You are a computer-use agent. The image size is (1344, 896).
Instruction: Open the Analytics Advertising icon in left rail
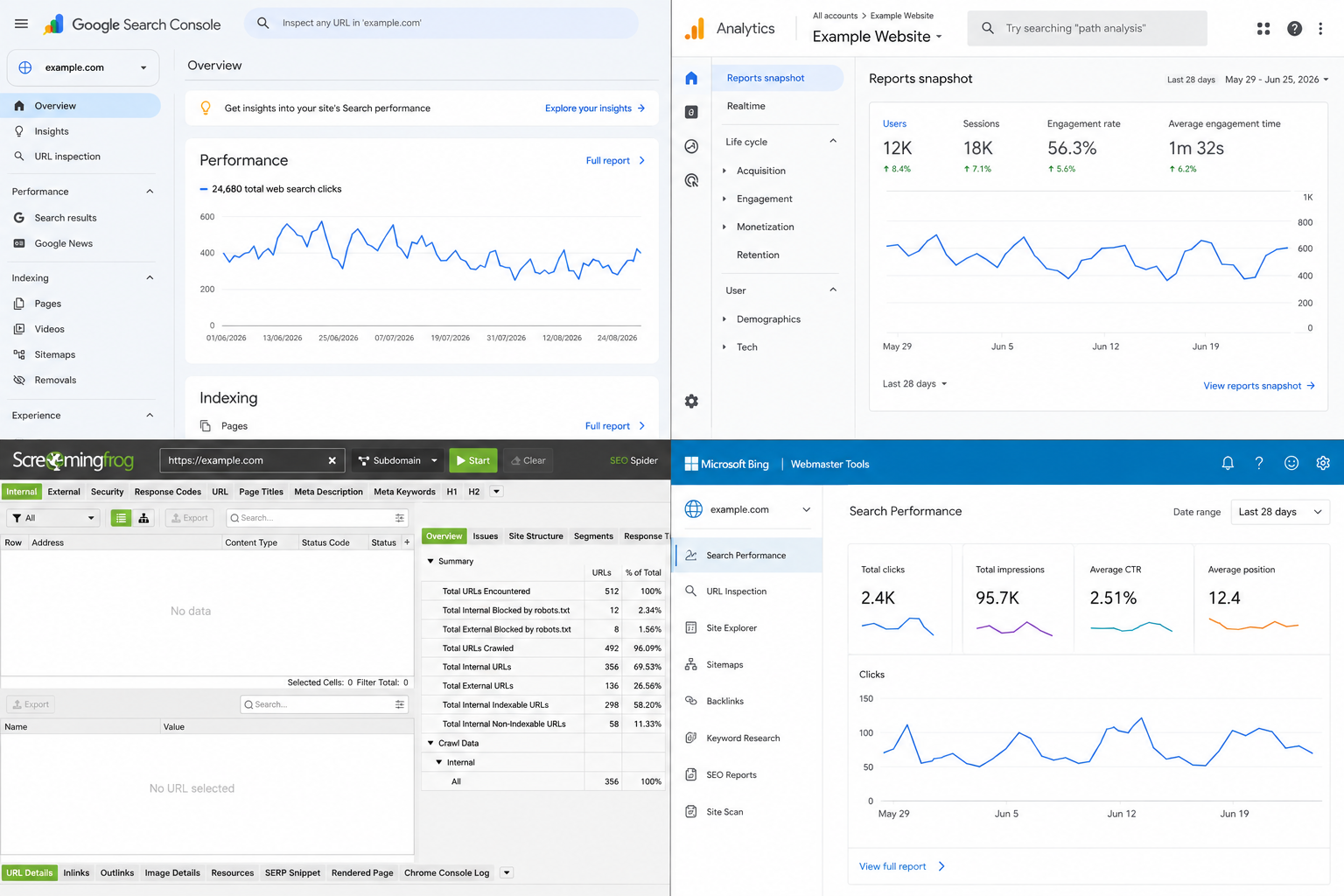[x=691, y=180]
